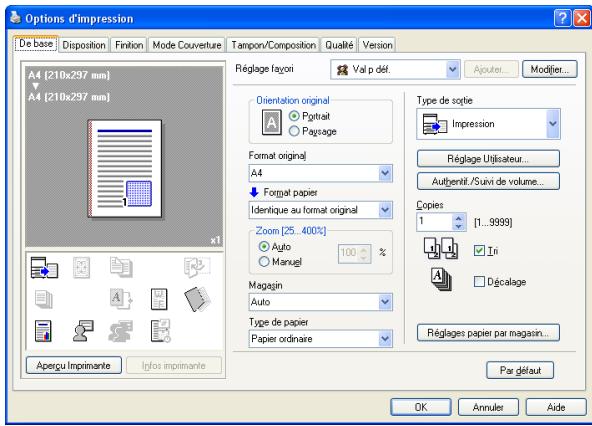Uncheck the Tri checkbox

coord(479,250)
